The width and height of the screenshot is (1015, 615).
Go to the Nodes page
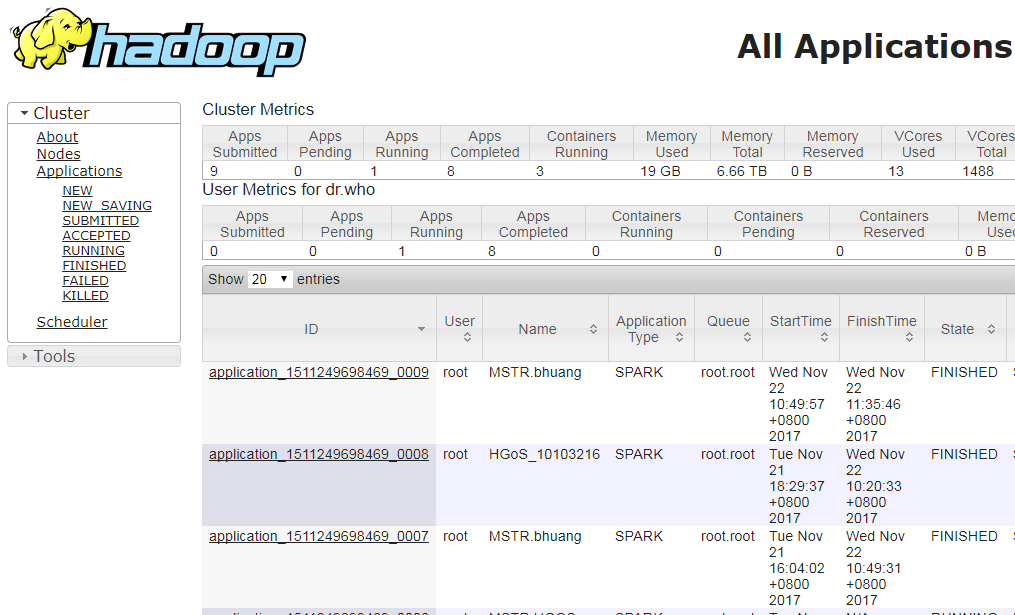coord(58,154)
